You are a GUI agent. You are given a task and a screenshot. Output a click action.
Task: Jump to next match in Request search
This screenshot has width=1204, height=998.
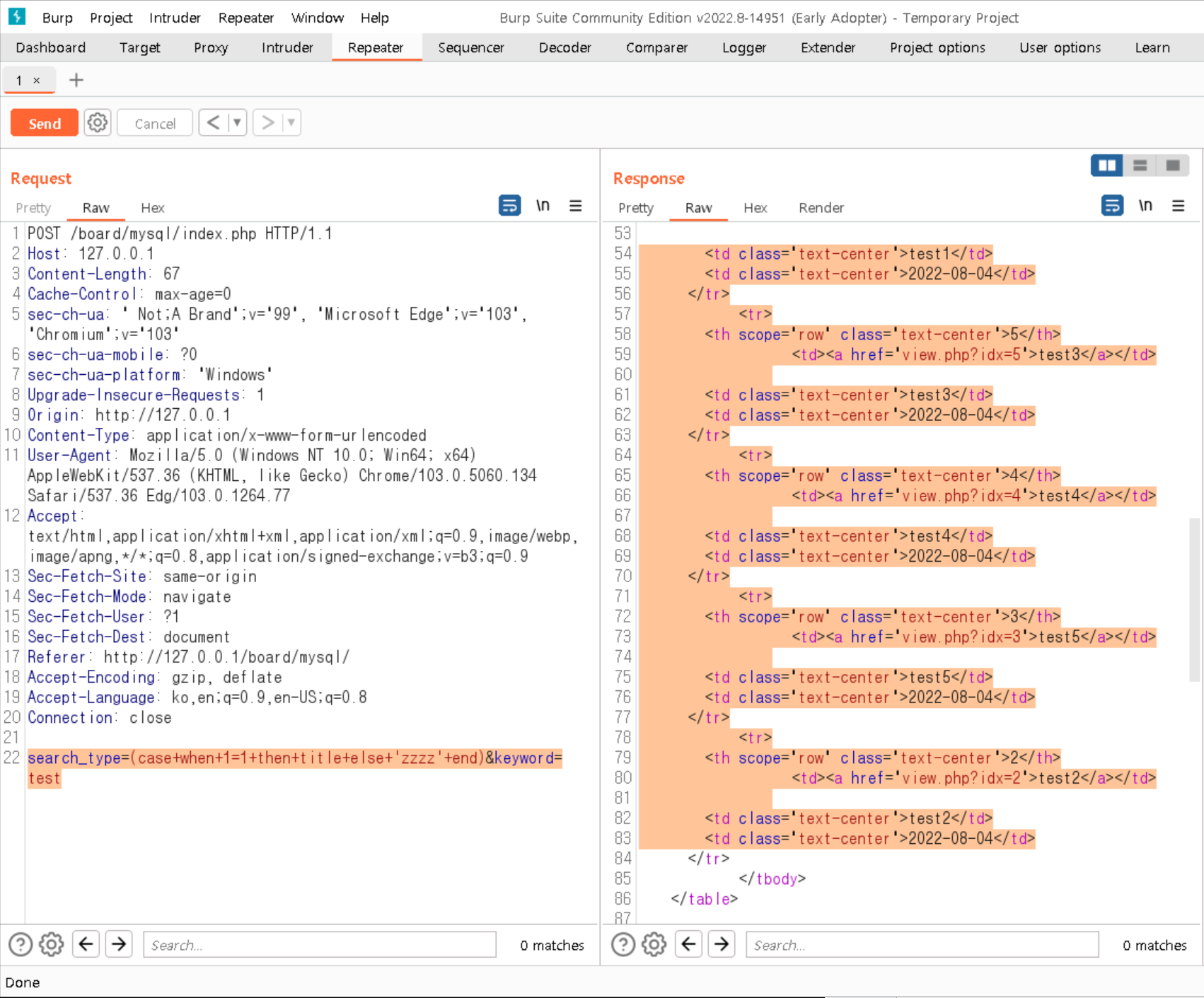tap(119, 944)
